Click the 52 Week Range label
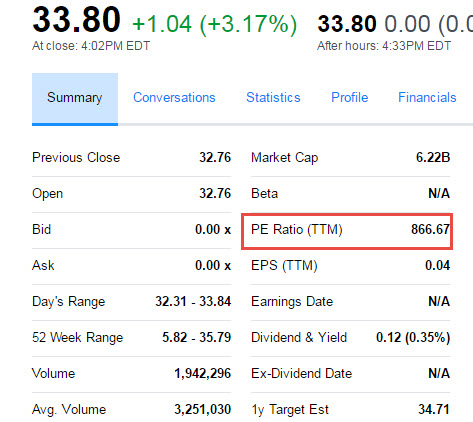The height and width of the screenshot is (422, 473). click(x=78, y=338)
